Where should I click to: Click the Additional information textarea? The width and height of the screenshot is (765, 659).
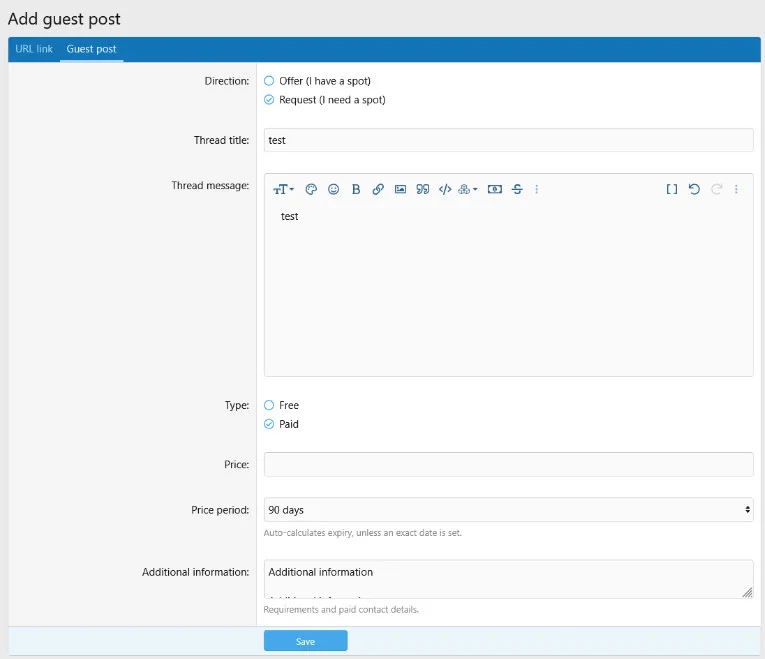click(x=508, y=579)
